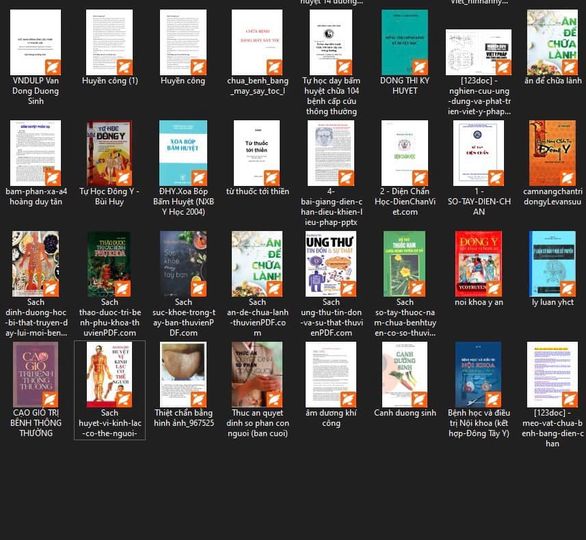Open Sach thao-duoc-tri-benh-phu-khoa file
Screen dimensions: 586x540
click(x=109, y=264)
